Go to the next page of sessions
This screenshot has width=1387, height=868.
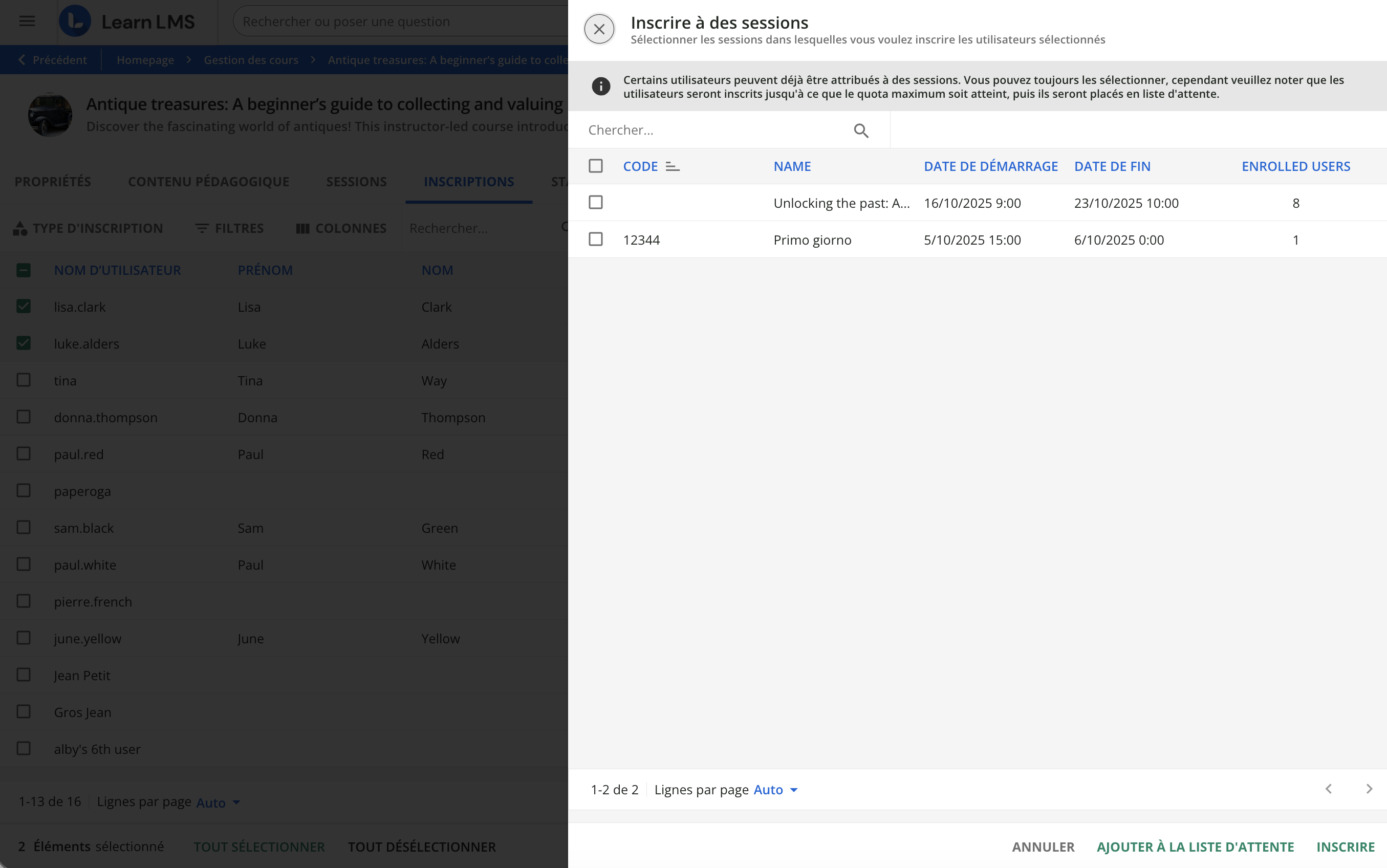tap(1369, 789)
